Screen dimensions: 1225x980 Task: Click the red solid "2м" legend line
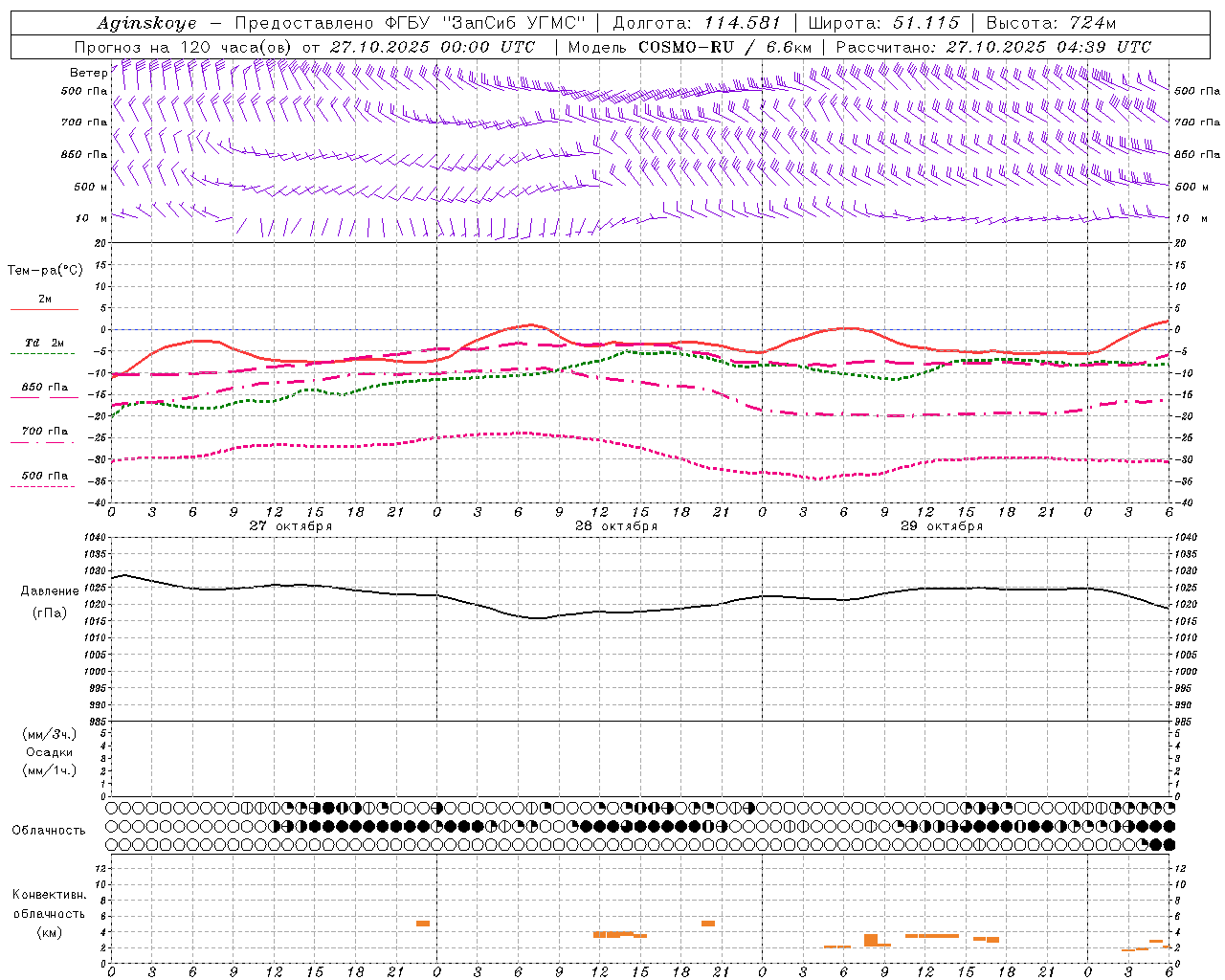point(44,309)
